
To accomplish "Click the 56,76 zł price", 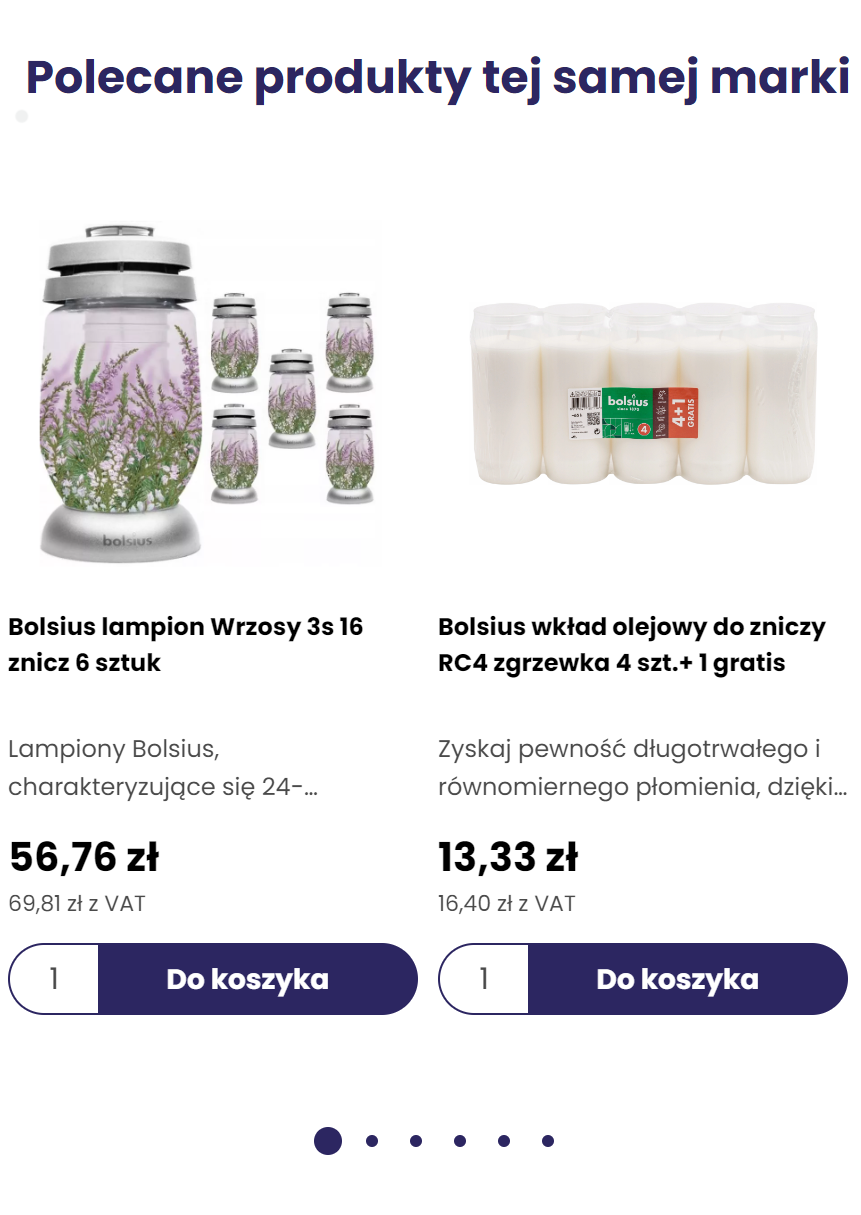I will 84,857.
